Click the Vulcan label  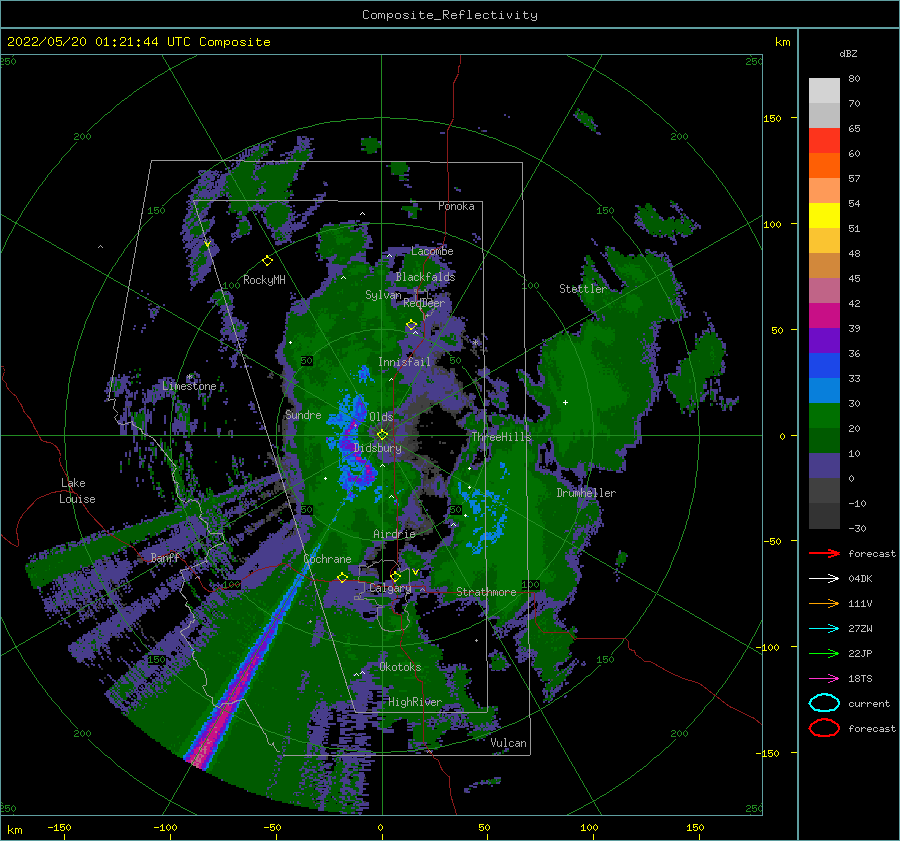coord(508,743)
